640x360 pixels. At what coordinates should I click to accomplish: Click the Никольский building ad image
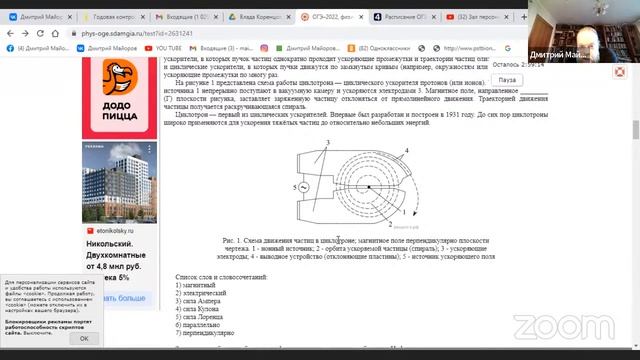[x=119, y=182]
